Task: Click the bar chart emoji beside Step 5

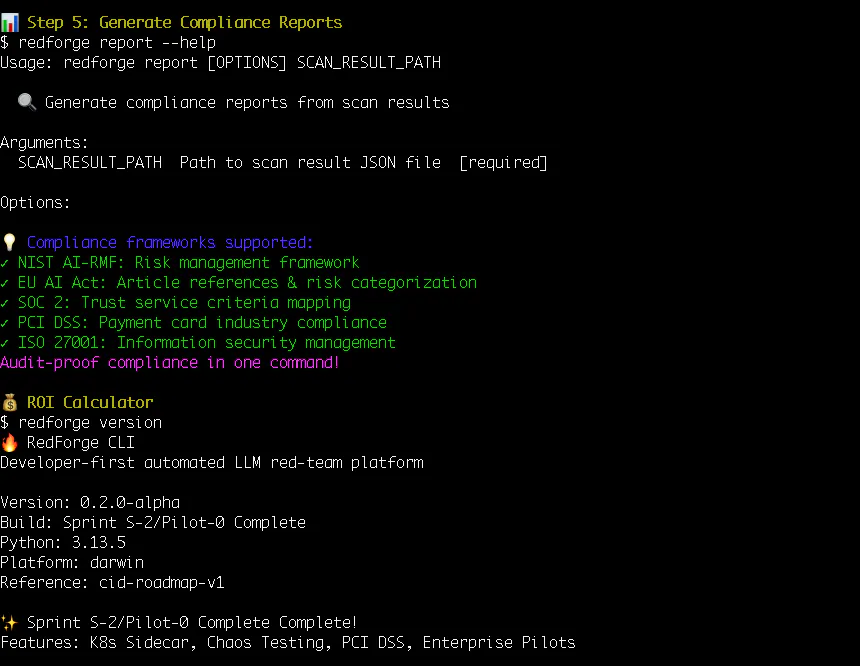Action: [9, 22]
